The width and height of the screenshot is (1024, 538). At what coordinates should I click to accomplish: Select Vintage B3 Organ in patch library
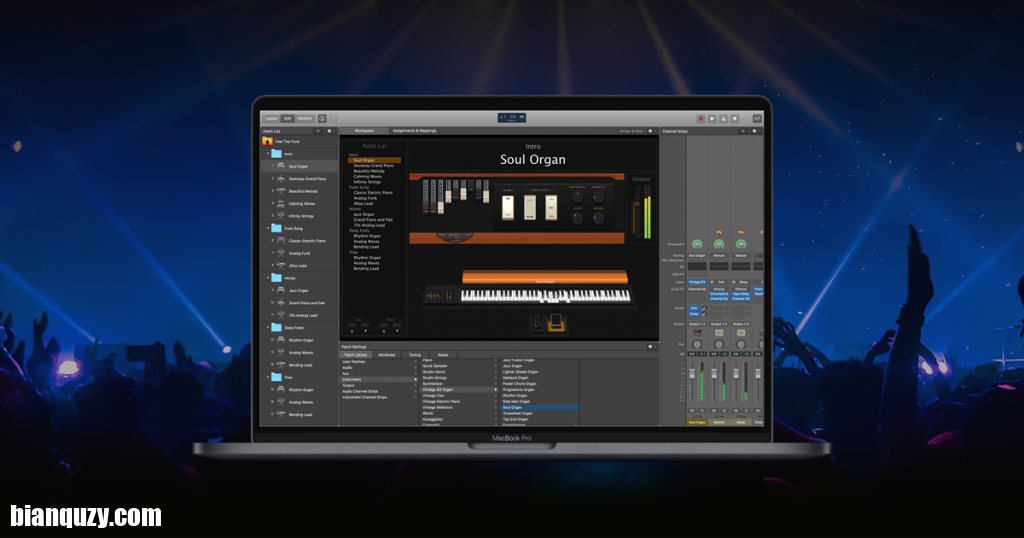coord(458,390)
